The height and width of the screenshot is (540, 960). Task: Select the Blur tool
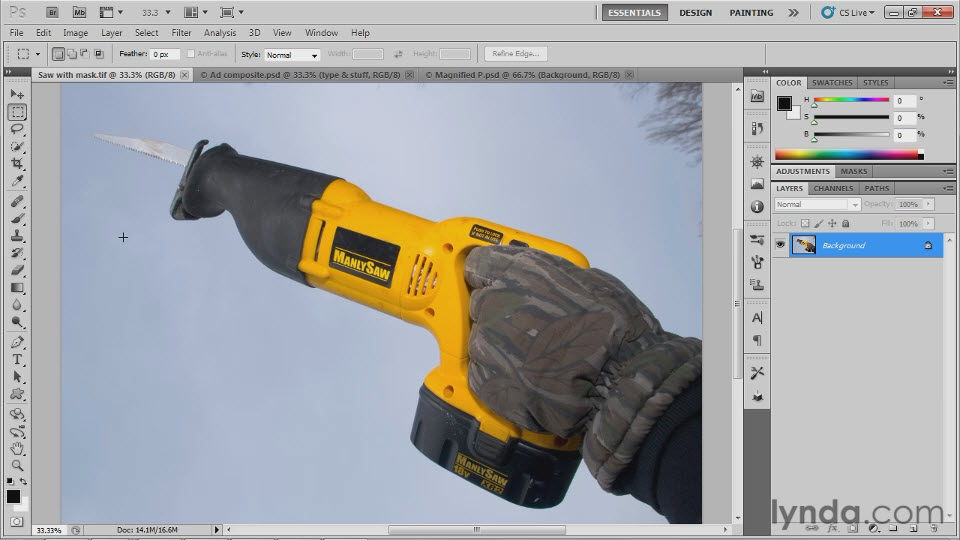click(17, 305)
